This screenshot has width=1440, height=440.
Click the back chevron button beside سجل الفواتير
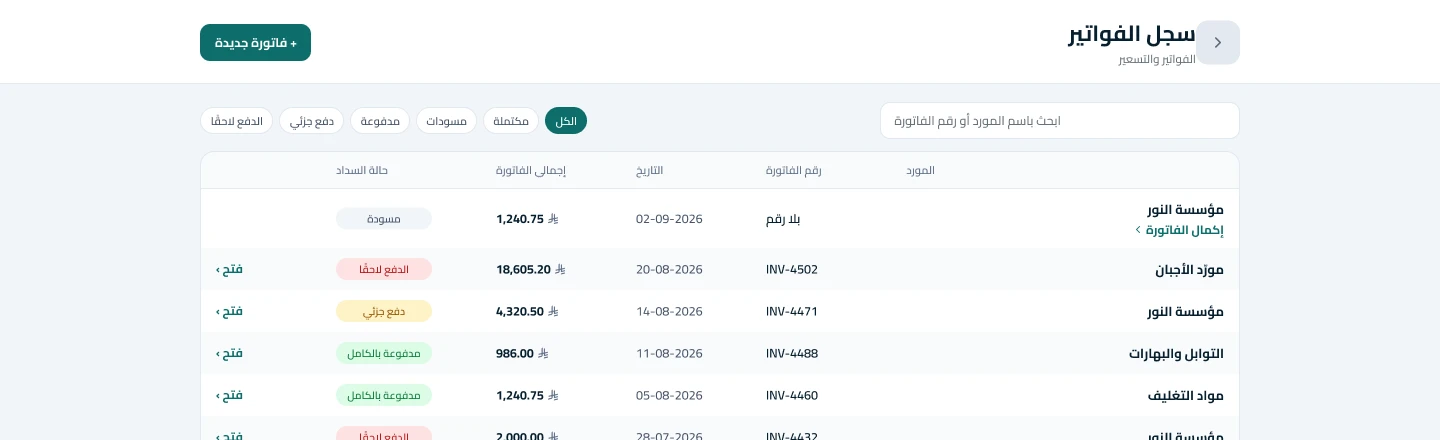pyautogui.click(x=1218, y=42)
